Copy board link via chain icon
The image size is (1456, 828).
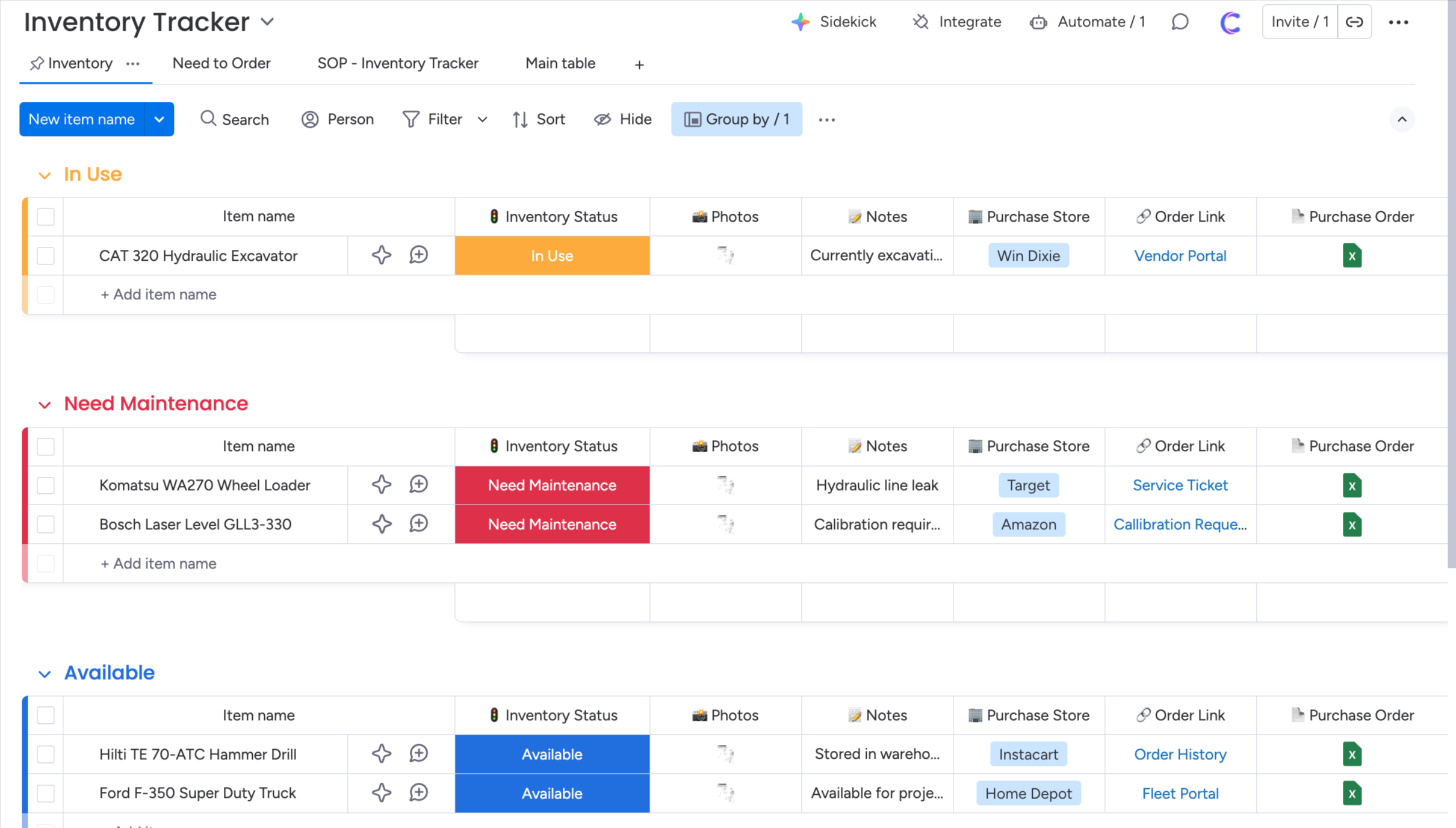click(x=1354, y=22)
